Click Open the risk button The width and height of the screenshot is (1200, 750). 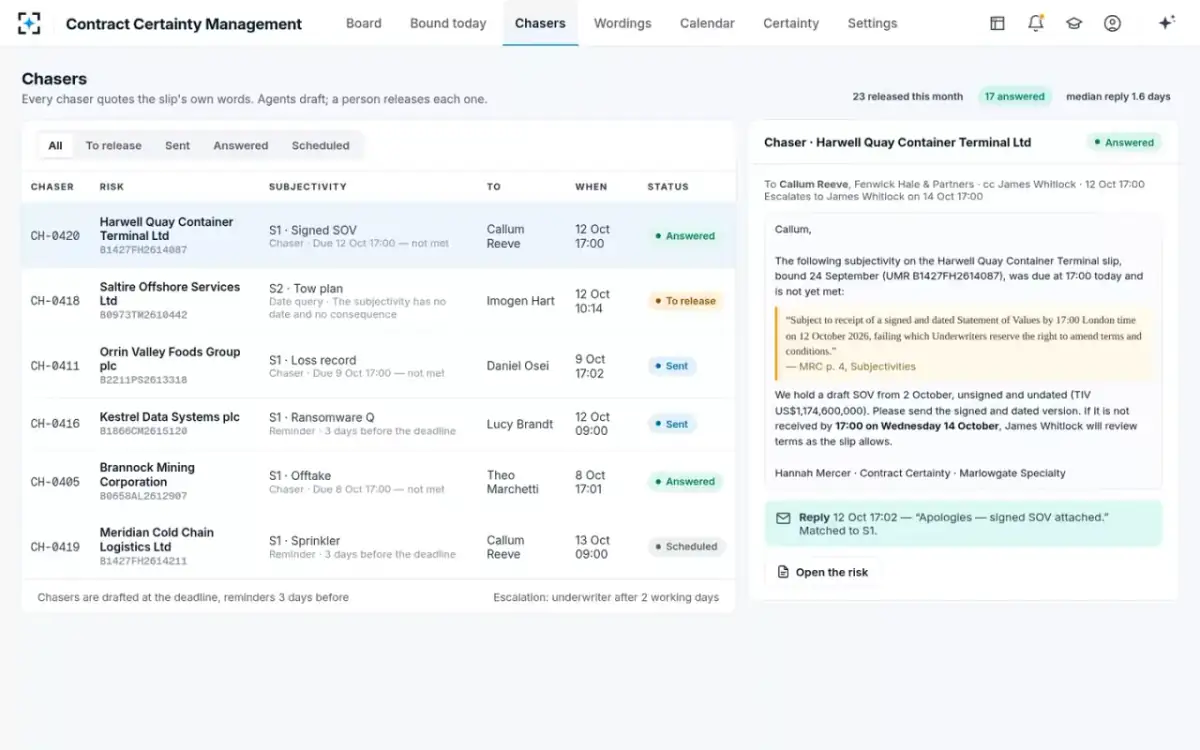click(823, 572)
